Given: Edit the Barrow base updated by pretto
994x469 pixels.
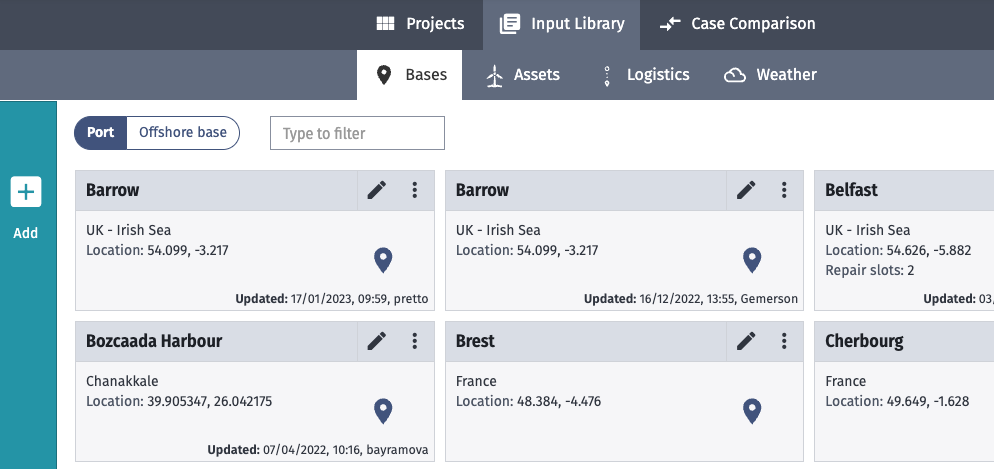Looking at the screenshot, I should (x=377, y=190).
